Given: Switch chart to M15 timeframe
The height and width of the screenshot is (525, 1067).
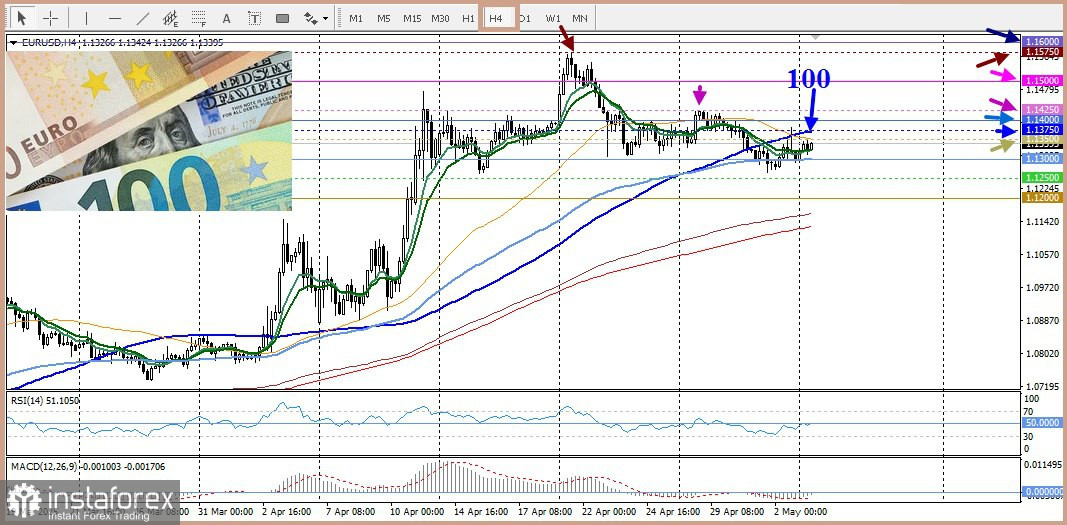Looking at the screenshot, I should pos(412,18).
